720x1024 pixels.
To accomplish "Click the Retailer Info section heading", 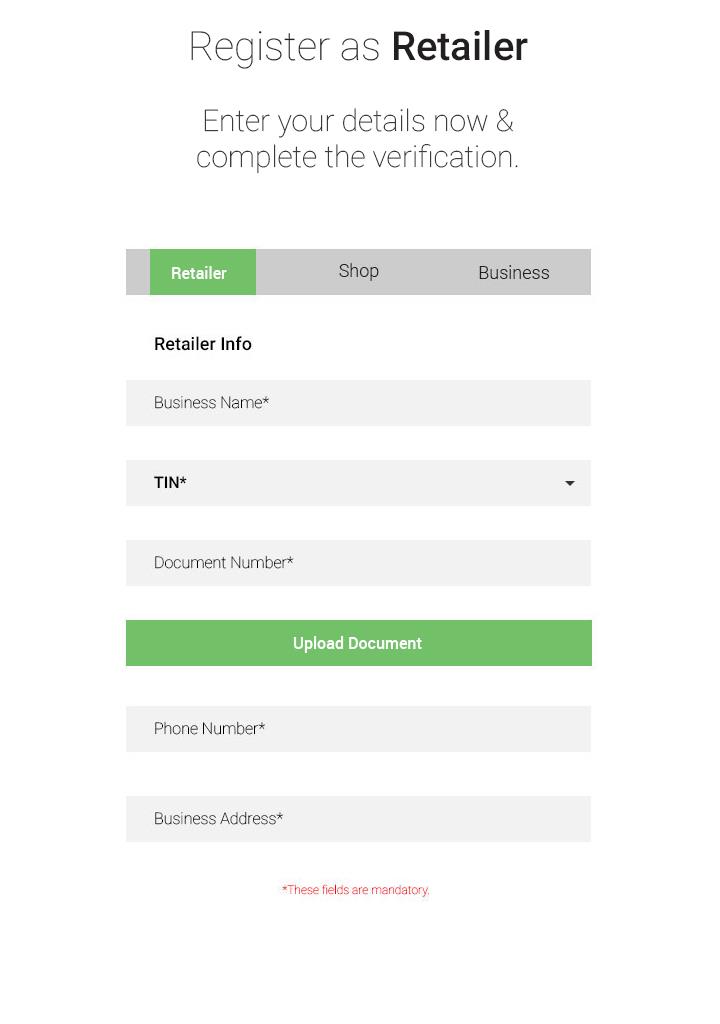I will point(203,344).
